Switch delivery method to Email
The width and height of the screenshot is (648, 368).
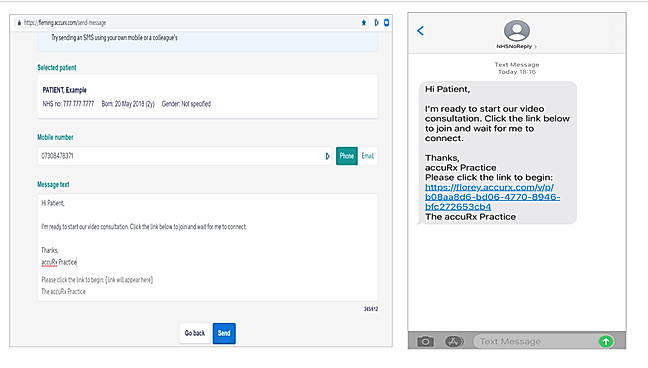pyautogui.click(x=367, y=156)
